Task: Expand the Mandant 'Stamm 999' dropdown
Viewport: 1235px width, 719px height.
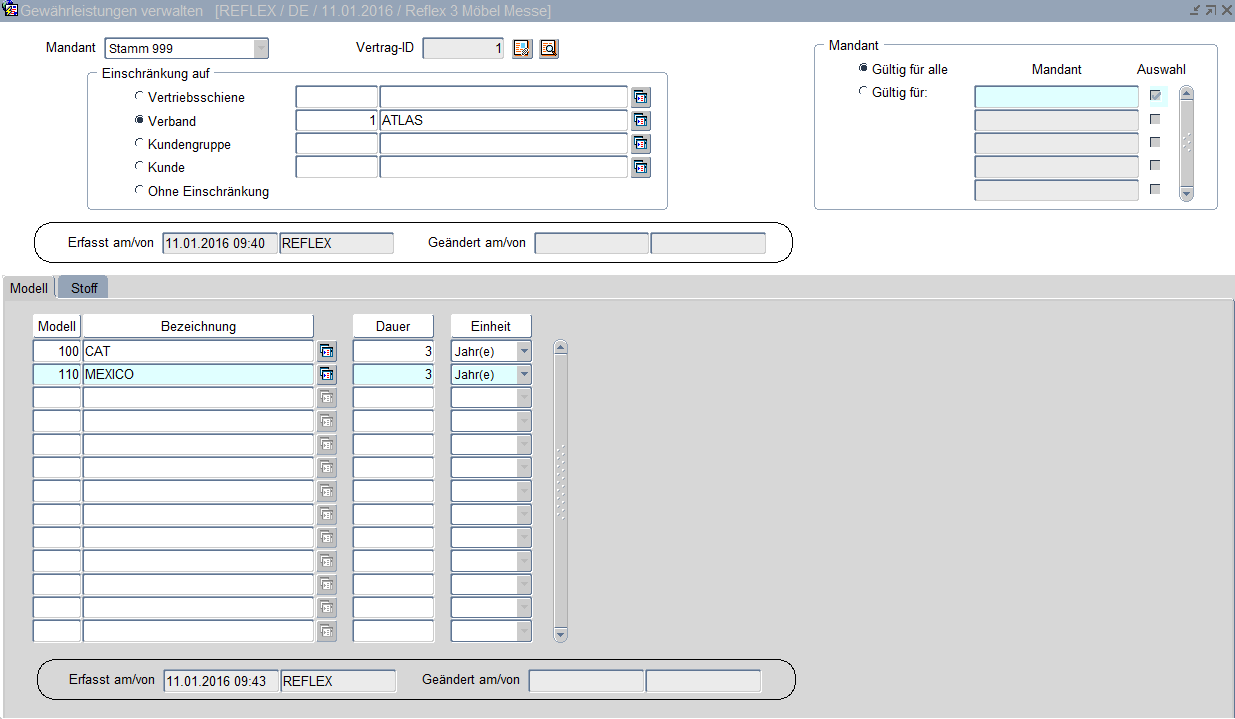Action: pos(260,48)
